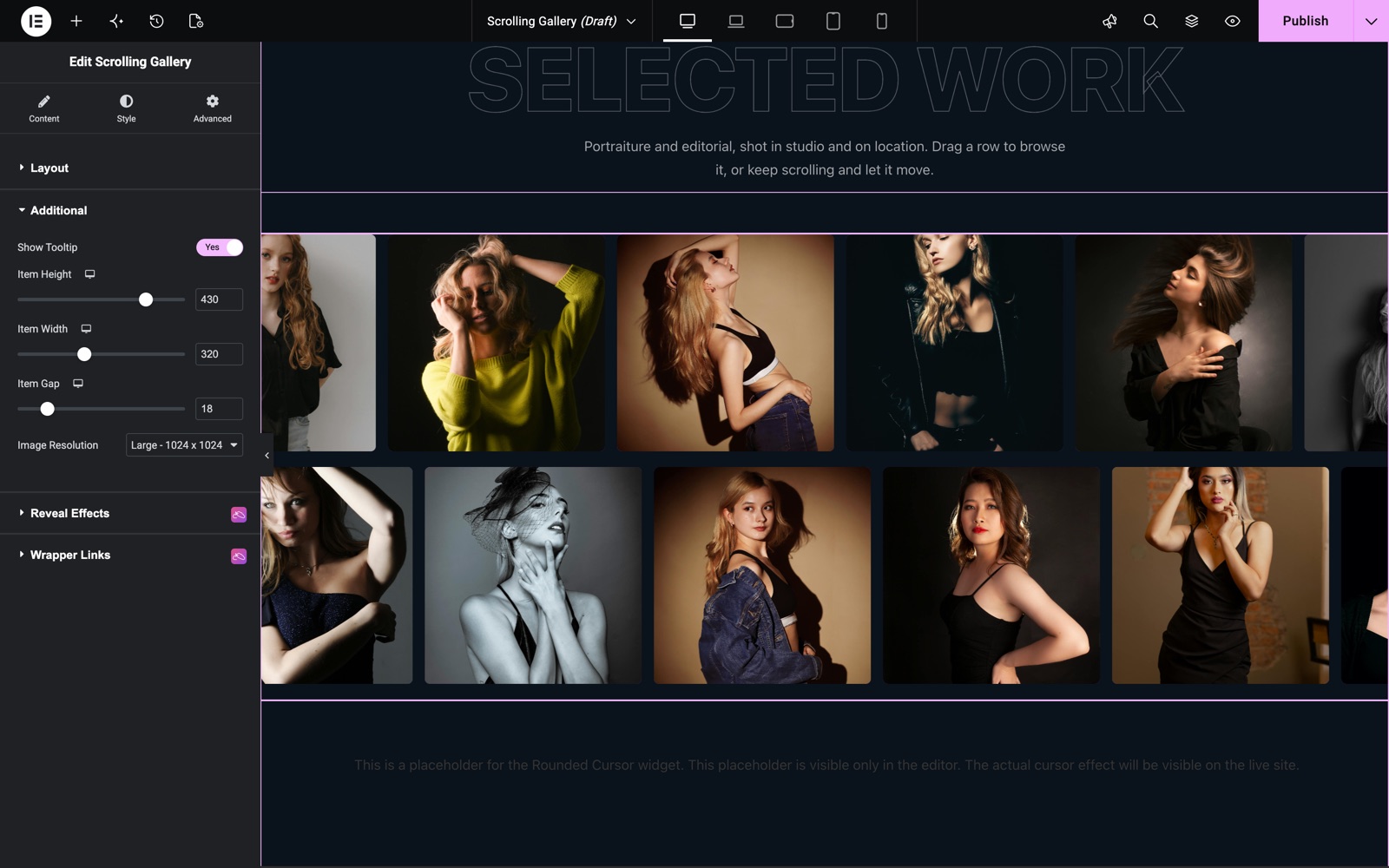Switch to the Content tab

(x=44, y=108)
